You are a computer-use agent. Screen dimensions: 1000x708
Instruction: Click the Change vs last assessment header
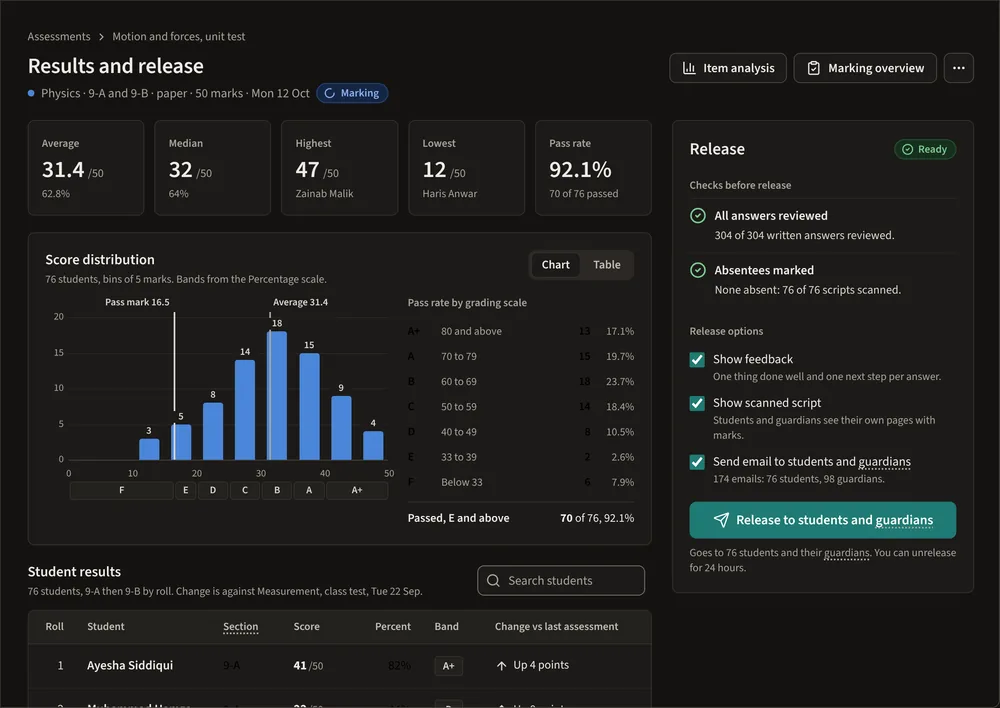point(556,627)
